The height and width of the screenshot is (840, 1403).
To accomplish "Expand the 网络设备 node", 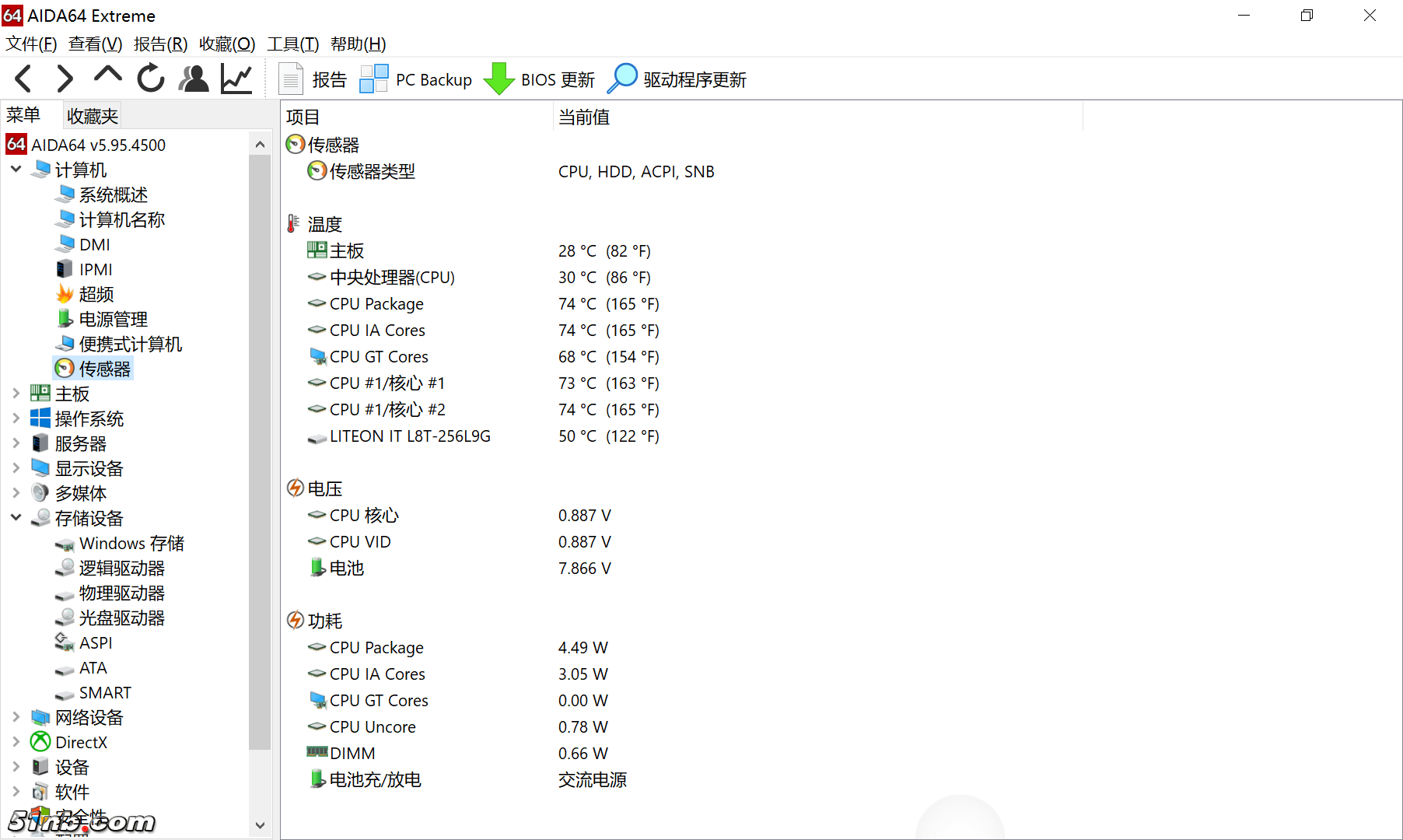I will [16, 717].
